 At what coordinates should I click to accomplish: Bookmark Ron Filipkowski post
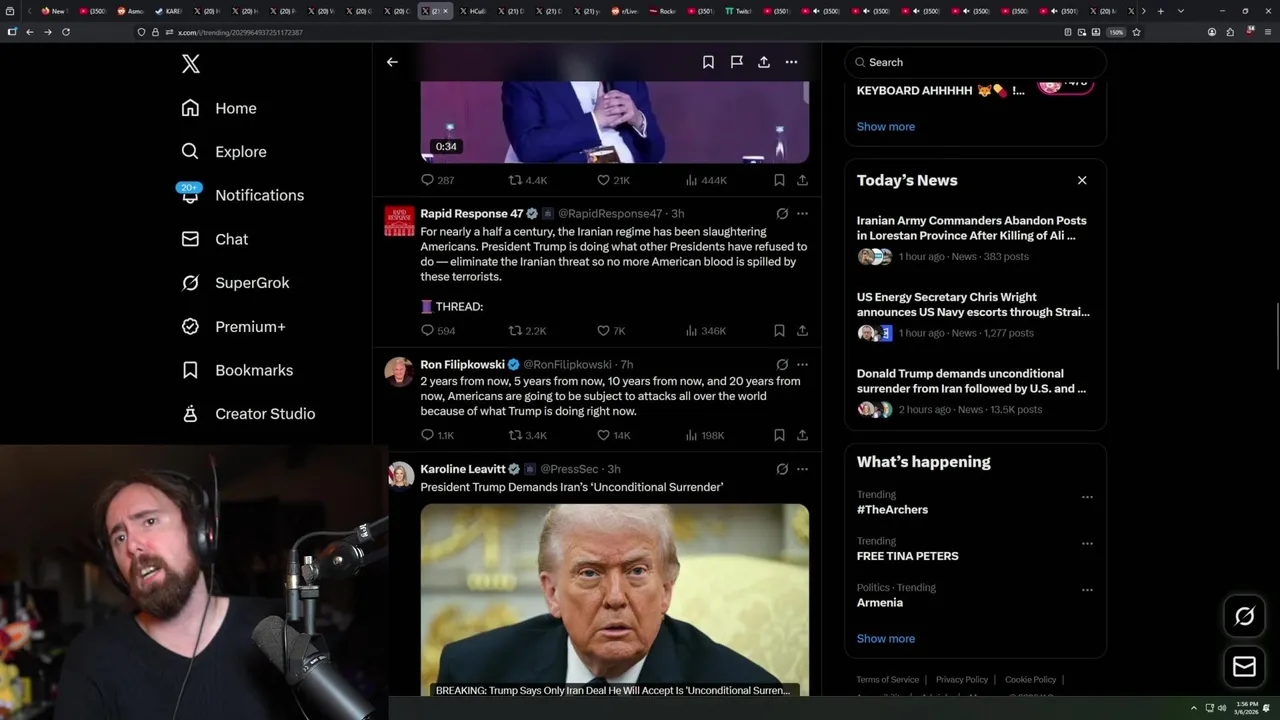779,436
